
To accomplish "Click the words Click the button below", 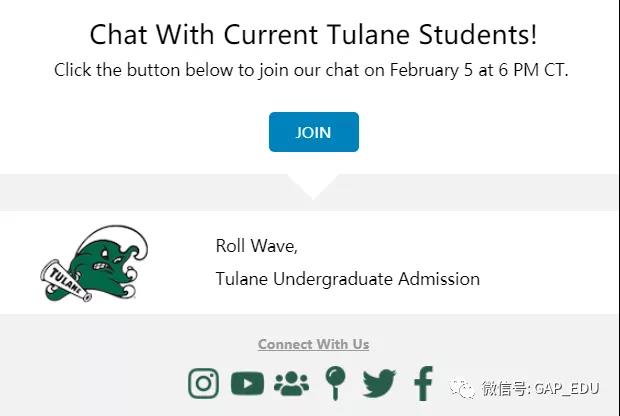I will (144, 70).
